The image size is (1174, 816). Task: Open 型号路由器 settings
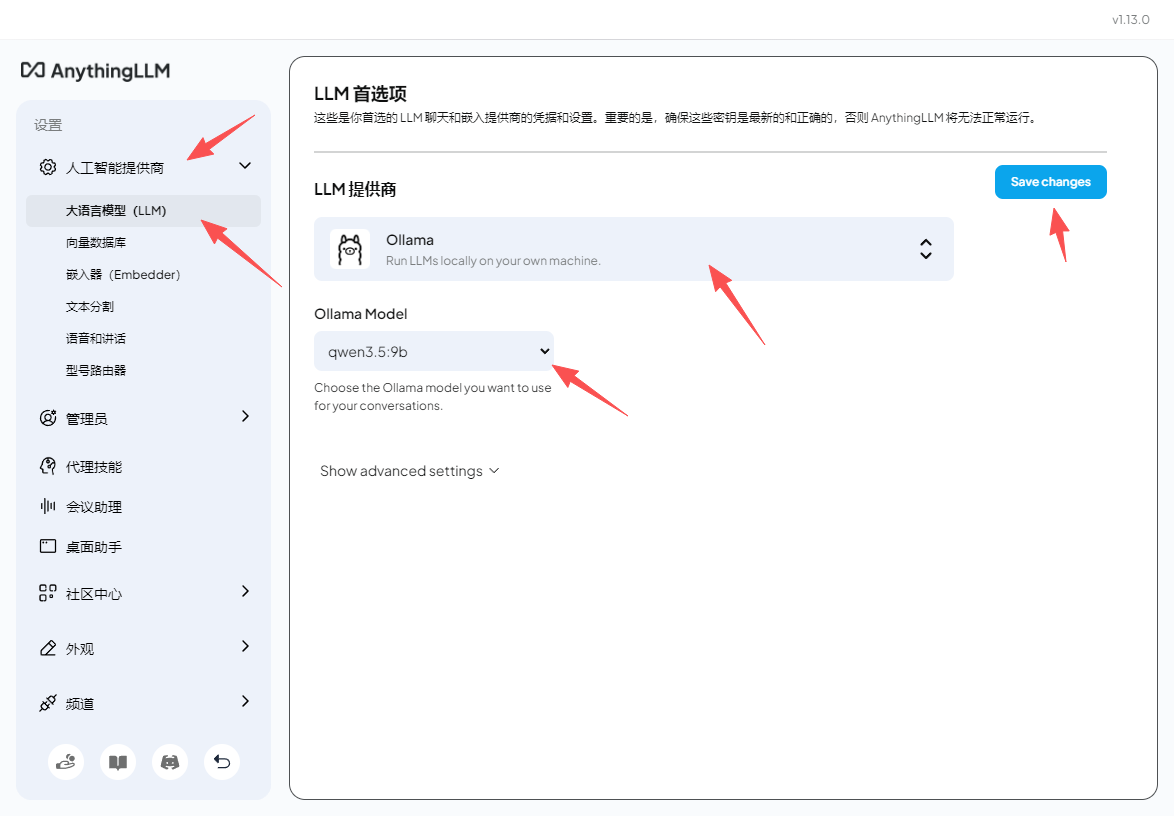[96, 371]
